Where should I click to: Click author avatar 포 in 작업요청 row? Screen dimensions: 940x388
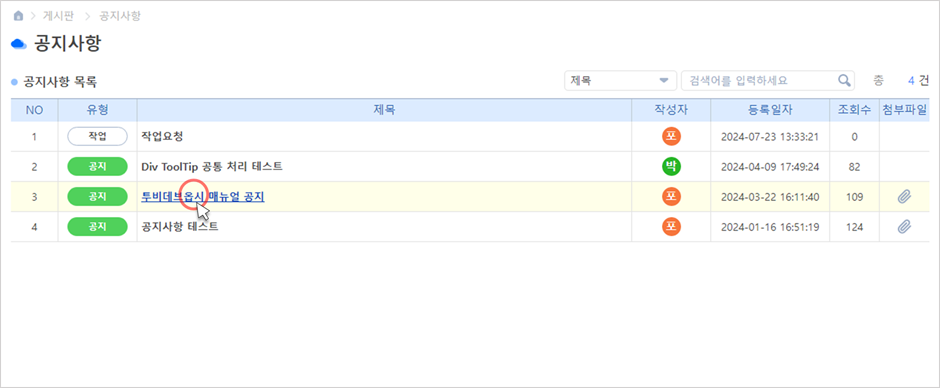pos(671,136)
